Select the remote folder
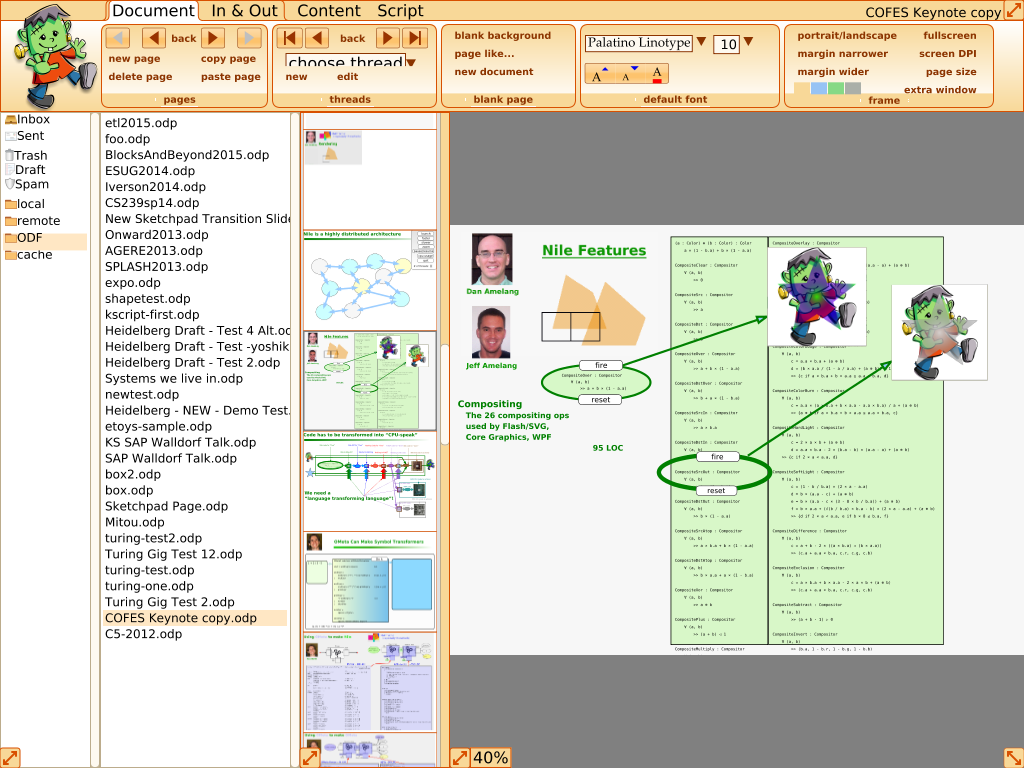The width and height of the screenshot is (1024, 768). pos(33,221)
